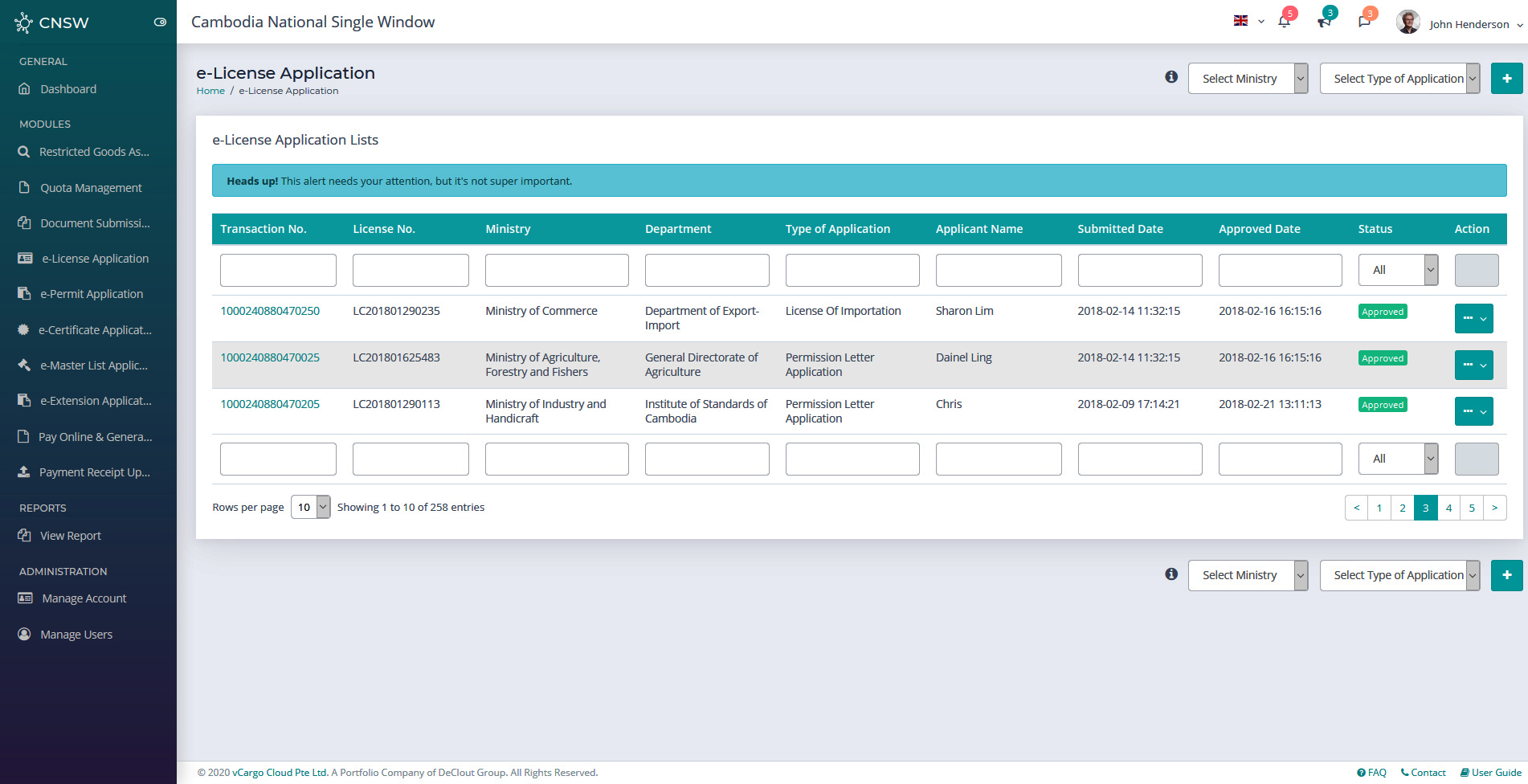Screen dimensions: 1528x784
Task: Open transaction 1000240880470250 link
Action: click(x=270, y=311)
